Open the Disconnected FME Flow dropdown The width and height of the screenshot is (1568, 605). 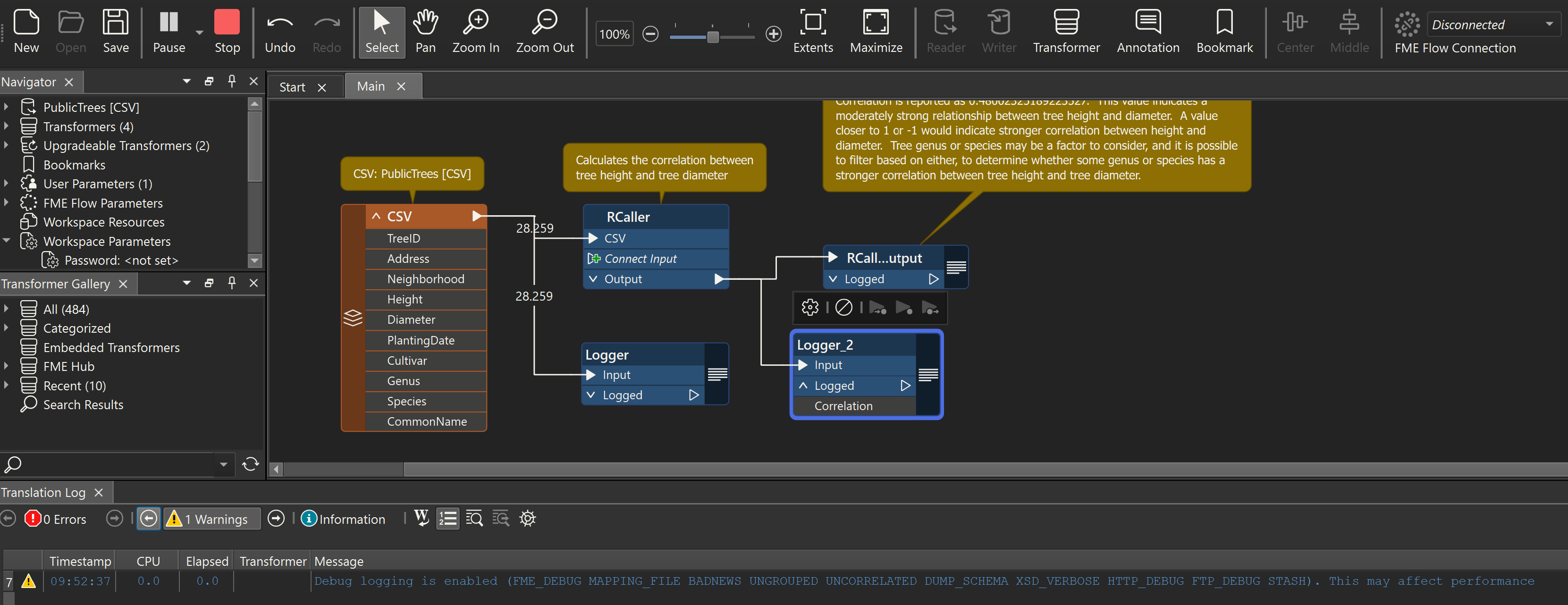click(x=1493, y=25)
